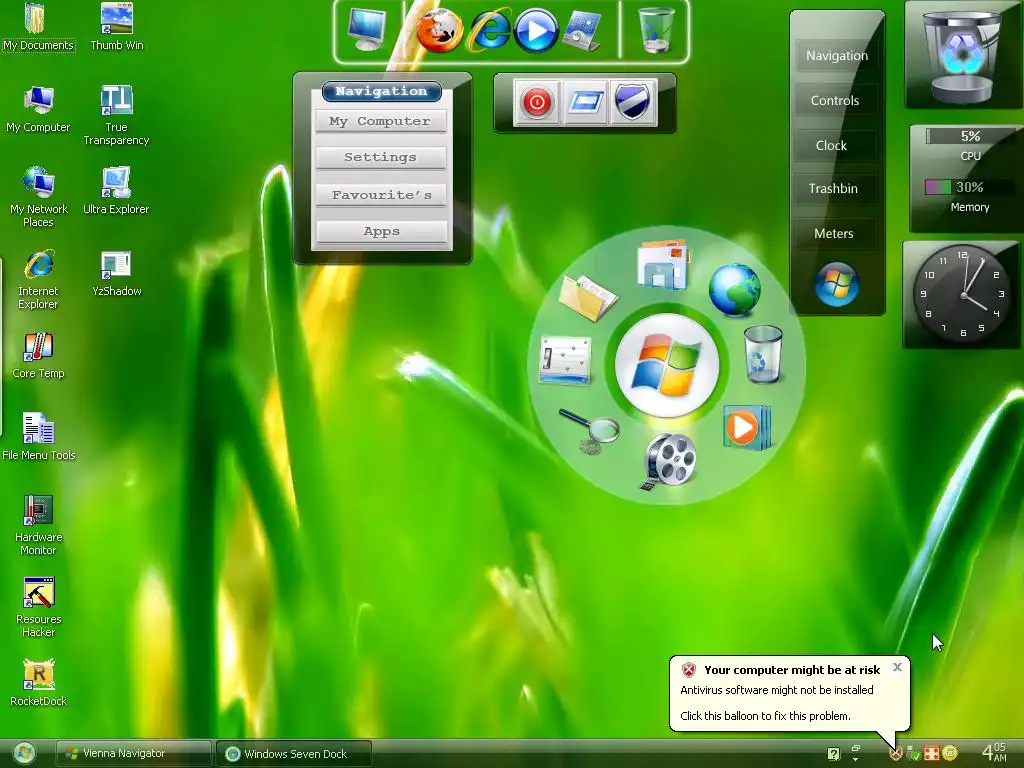
Task: Open the film reel icon in the circle dock
Action: pos(668,460)
